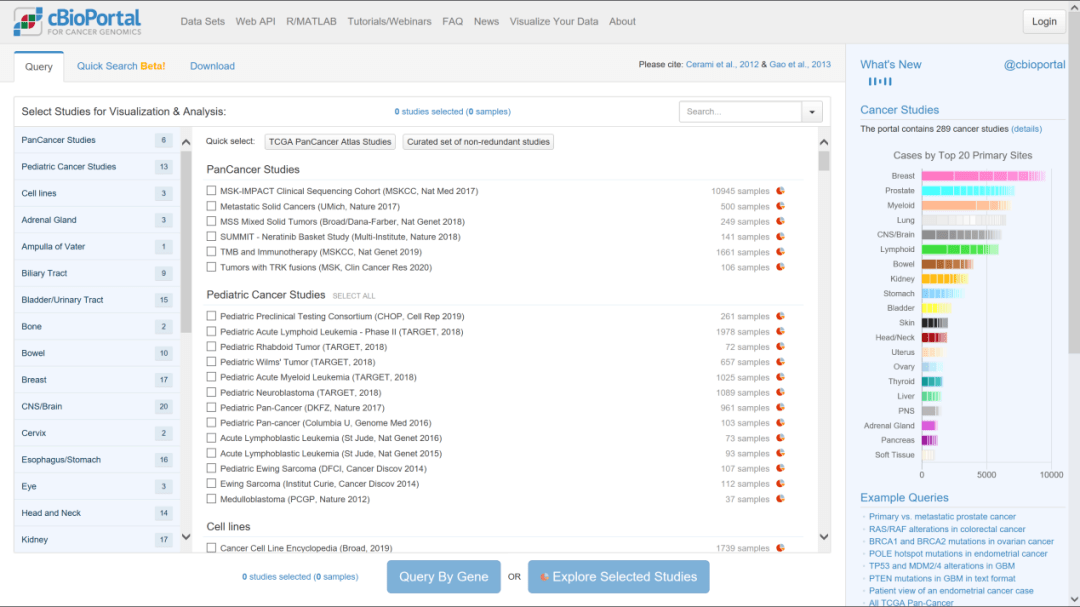Viewport: 1080px width, 607px height.
Task: Click the study list scroll-down chevron
Action: click(824, 537)
